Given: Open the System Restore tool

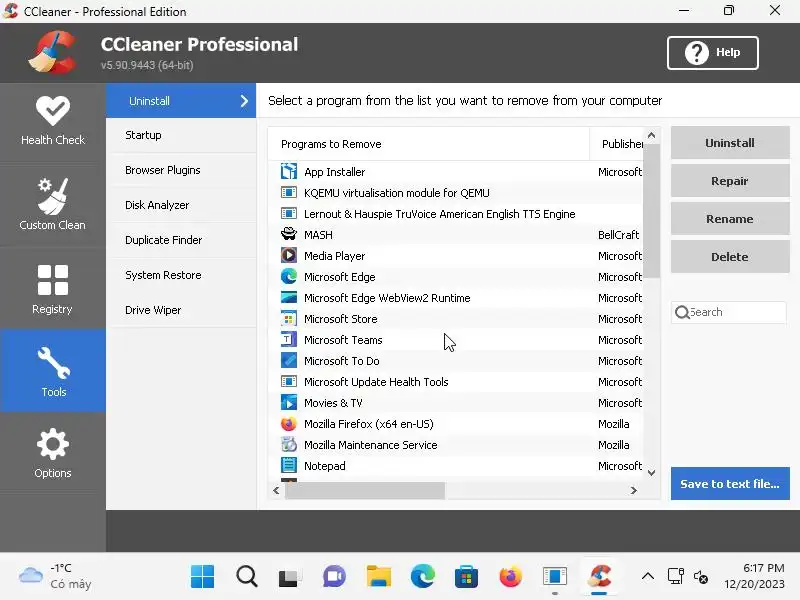Looking at the screenshot, I should [181, 275].
